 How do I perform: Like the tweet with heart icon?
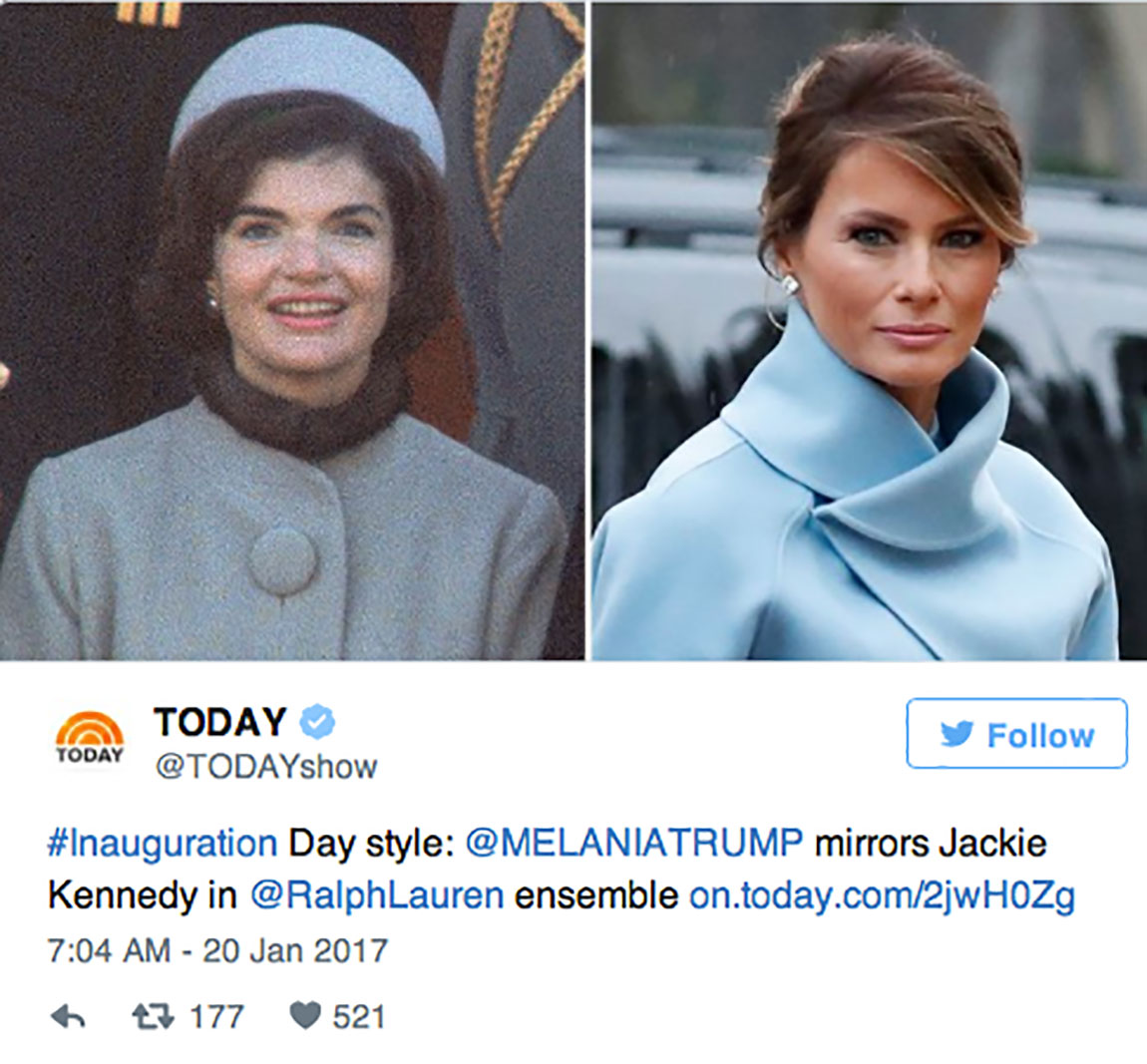click(x=305, y=1015)
